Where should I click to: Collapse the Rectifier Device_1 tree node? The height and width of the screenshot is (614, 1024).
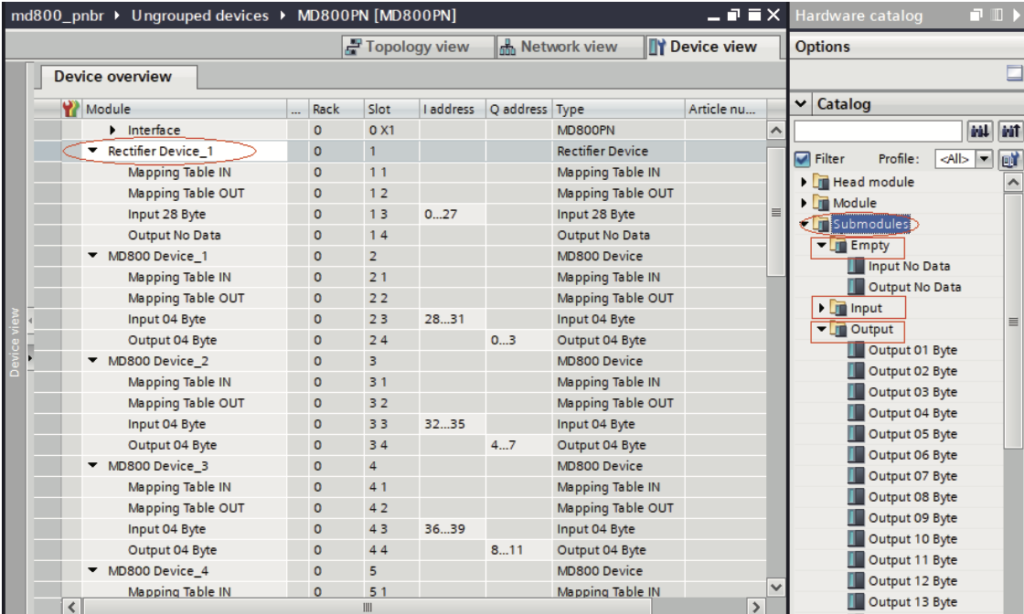[x=93, y=151]
